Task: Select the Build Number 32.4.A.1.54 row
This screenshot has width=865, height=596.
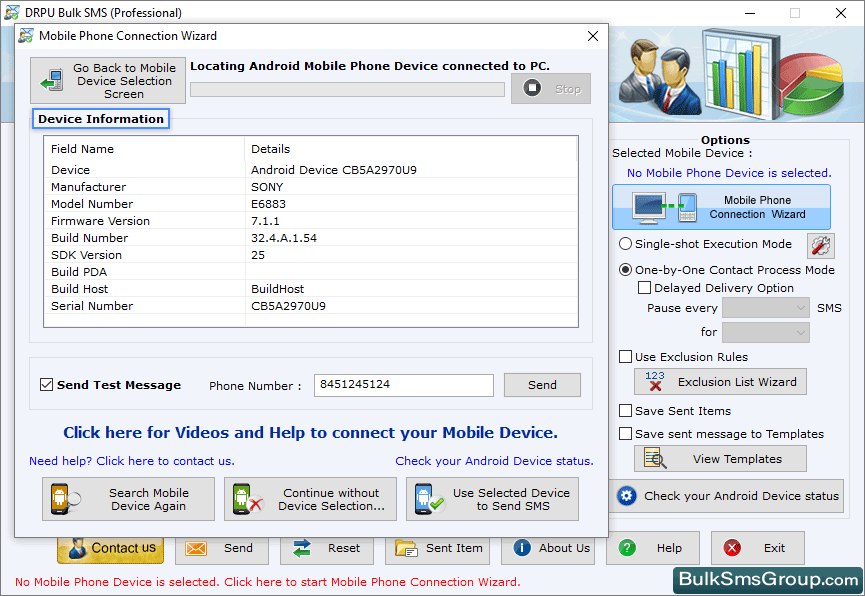Action: click(311, 238)
